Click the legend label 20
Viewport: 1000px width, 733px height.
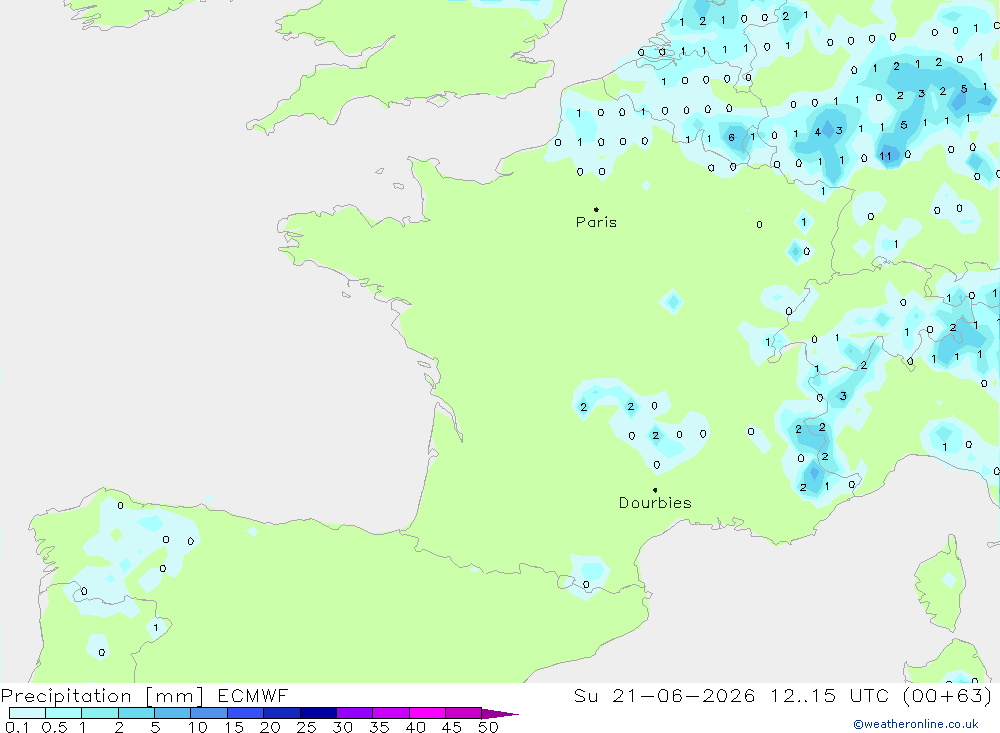click(x=270, y=727)
